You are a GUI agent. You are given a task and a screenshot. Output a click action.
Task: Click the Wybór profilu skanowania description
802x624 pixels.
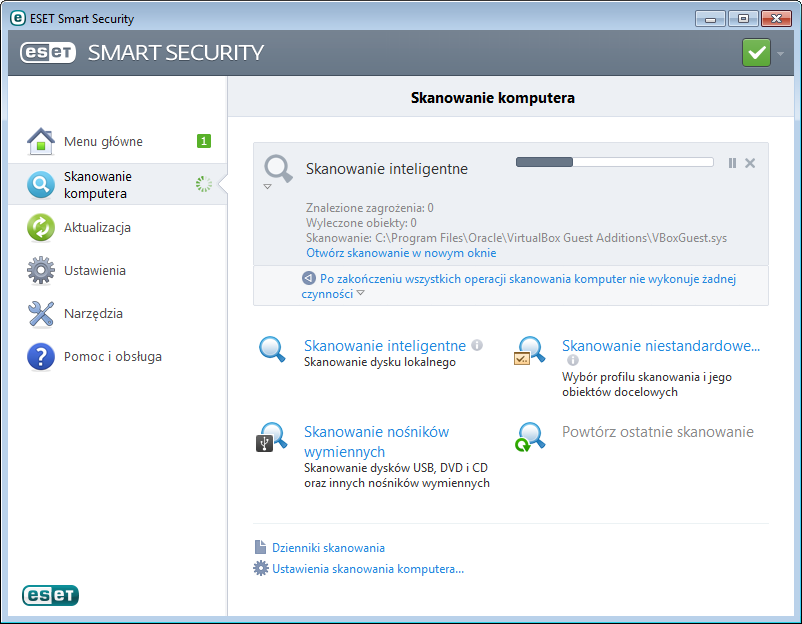pyautogui.click(x=647, y=384)
